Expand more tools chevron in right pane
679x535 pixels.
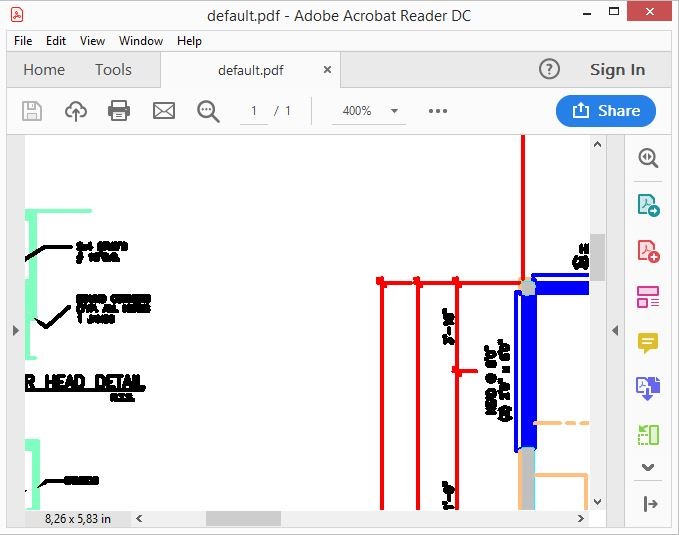[x=648, y=467]
